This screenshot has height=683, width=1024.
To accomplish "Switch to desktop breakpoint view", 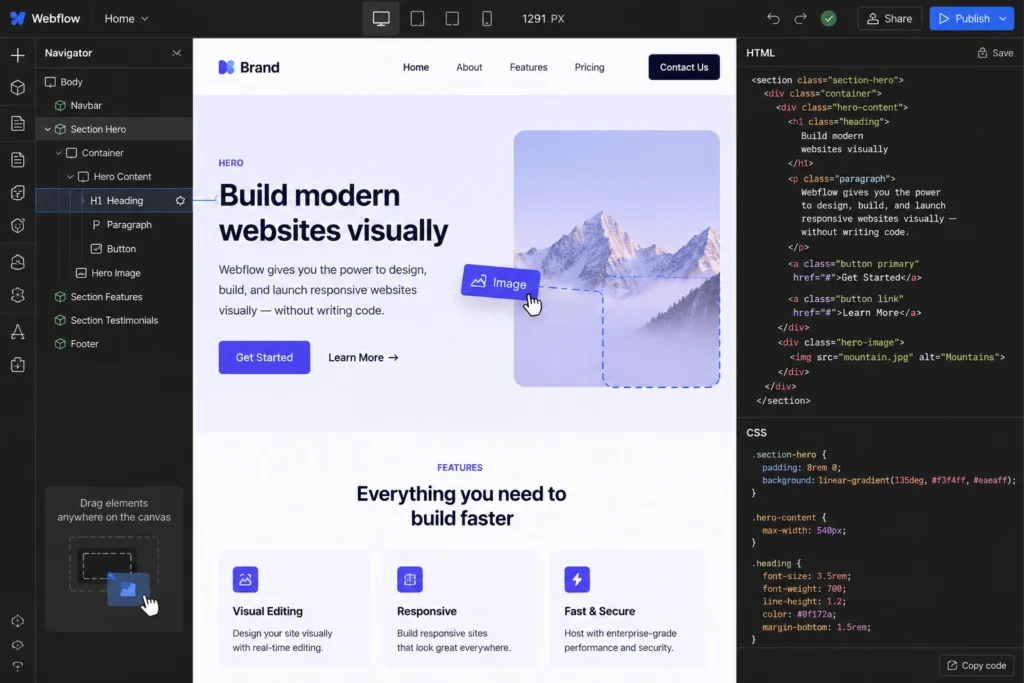I will pos(381,18).
